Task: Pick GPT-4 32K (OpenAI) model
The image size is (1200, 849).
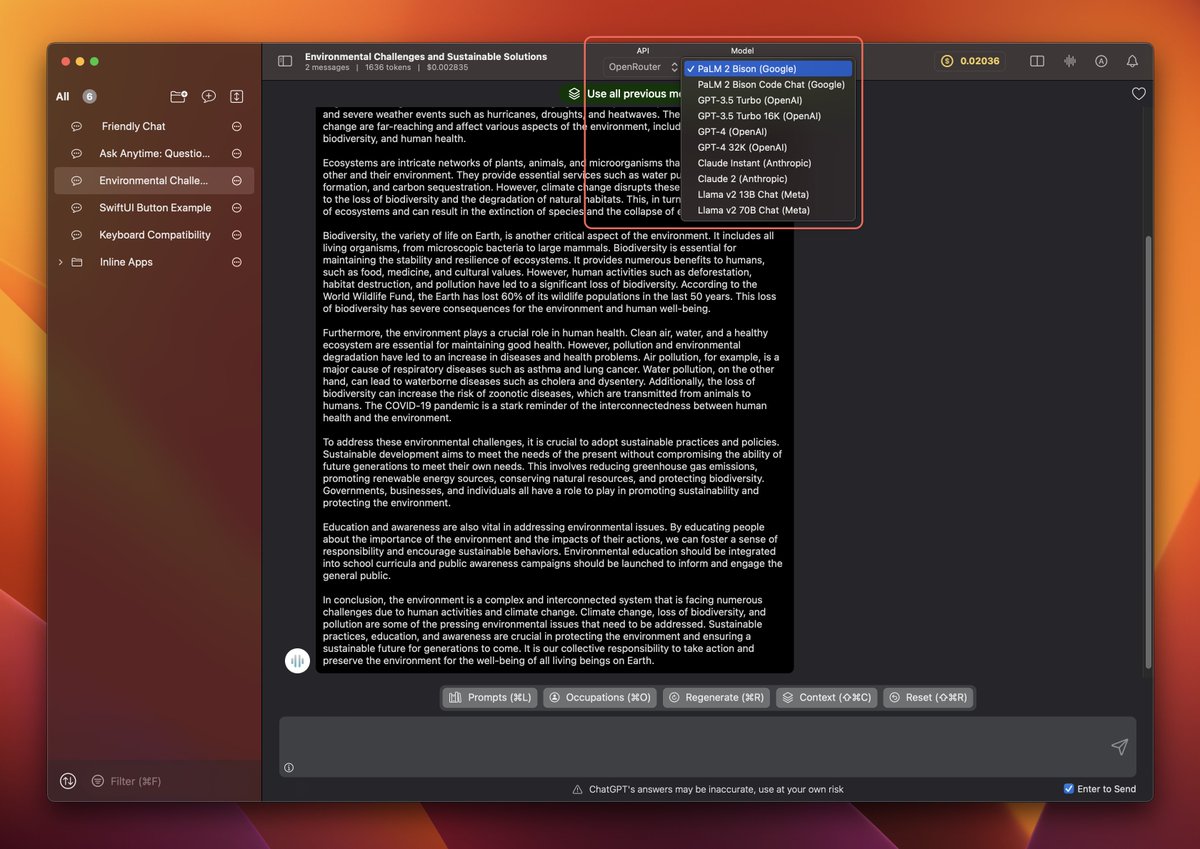Action: tap(768, 147)
